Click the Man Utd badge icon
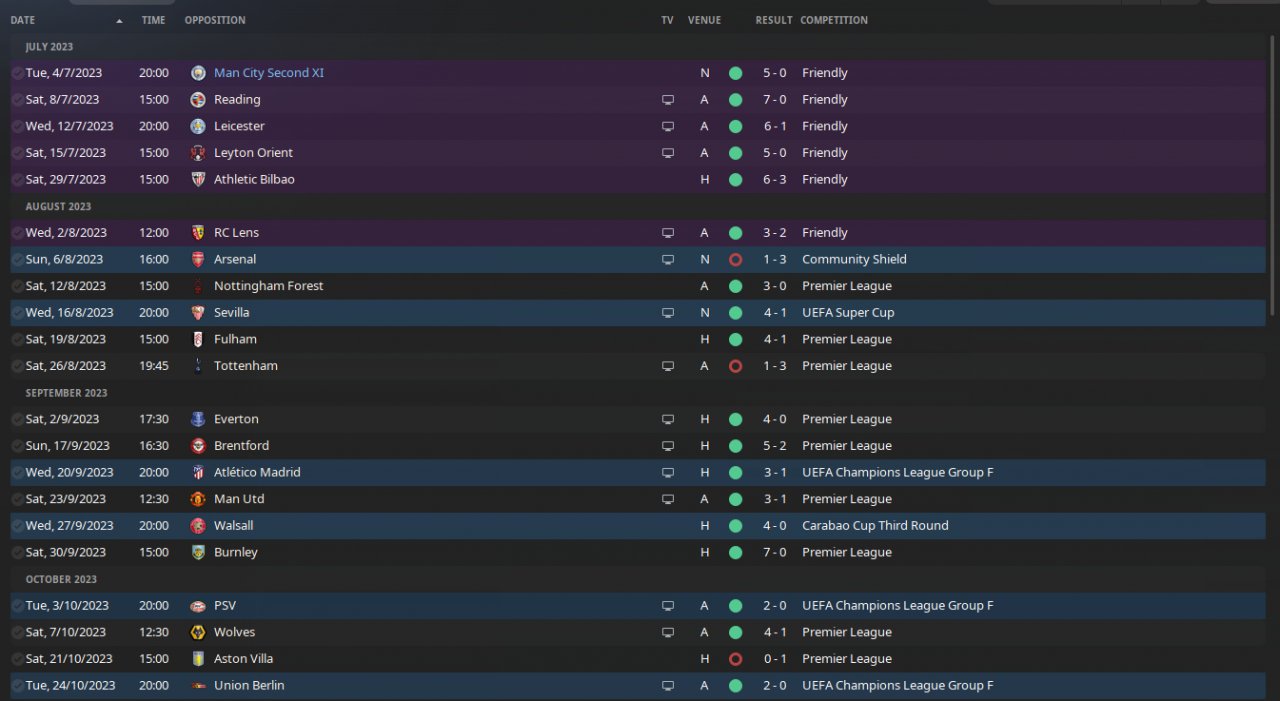Viewport: 1280px width, 701px height. (x=198, y=499)
